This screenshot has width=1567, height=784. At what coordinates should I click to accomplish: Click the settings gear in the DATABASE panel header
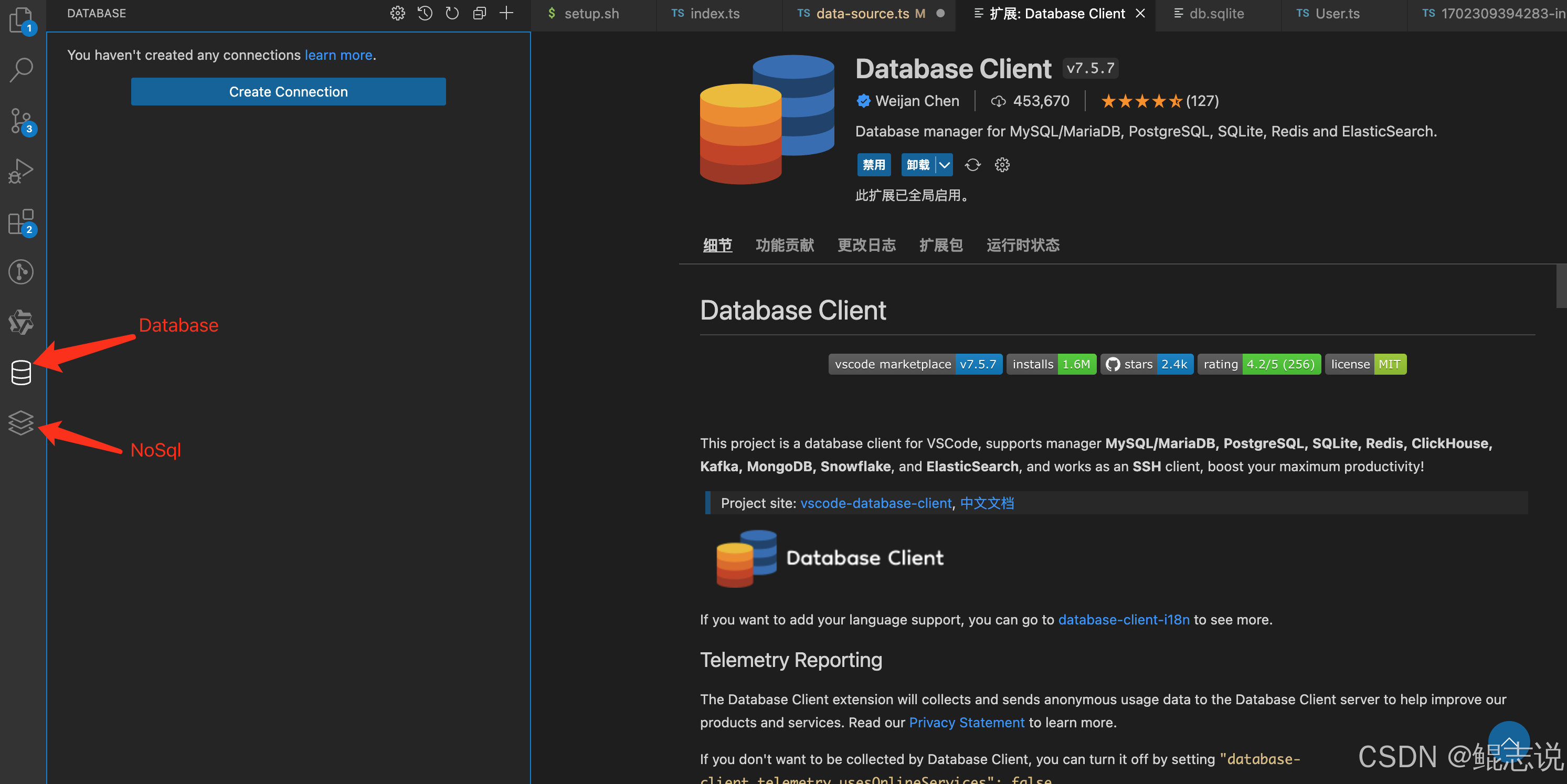(x=397, y=13)
